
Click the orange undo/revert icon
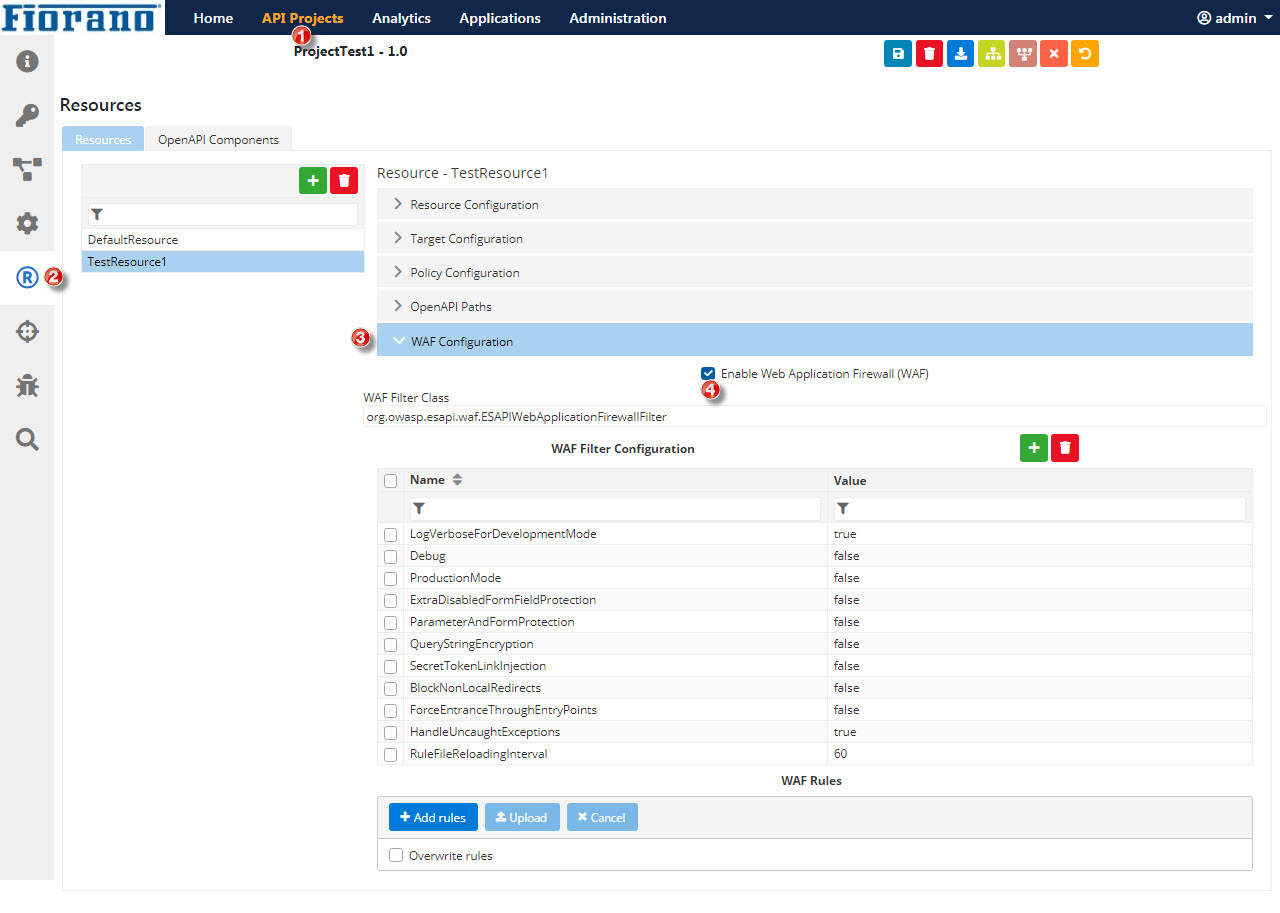click(x=1084, y=54)
